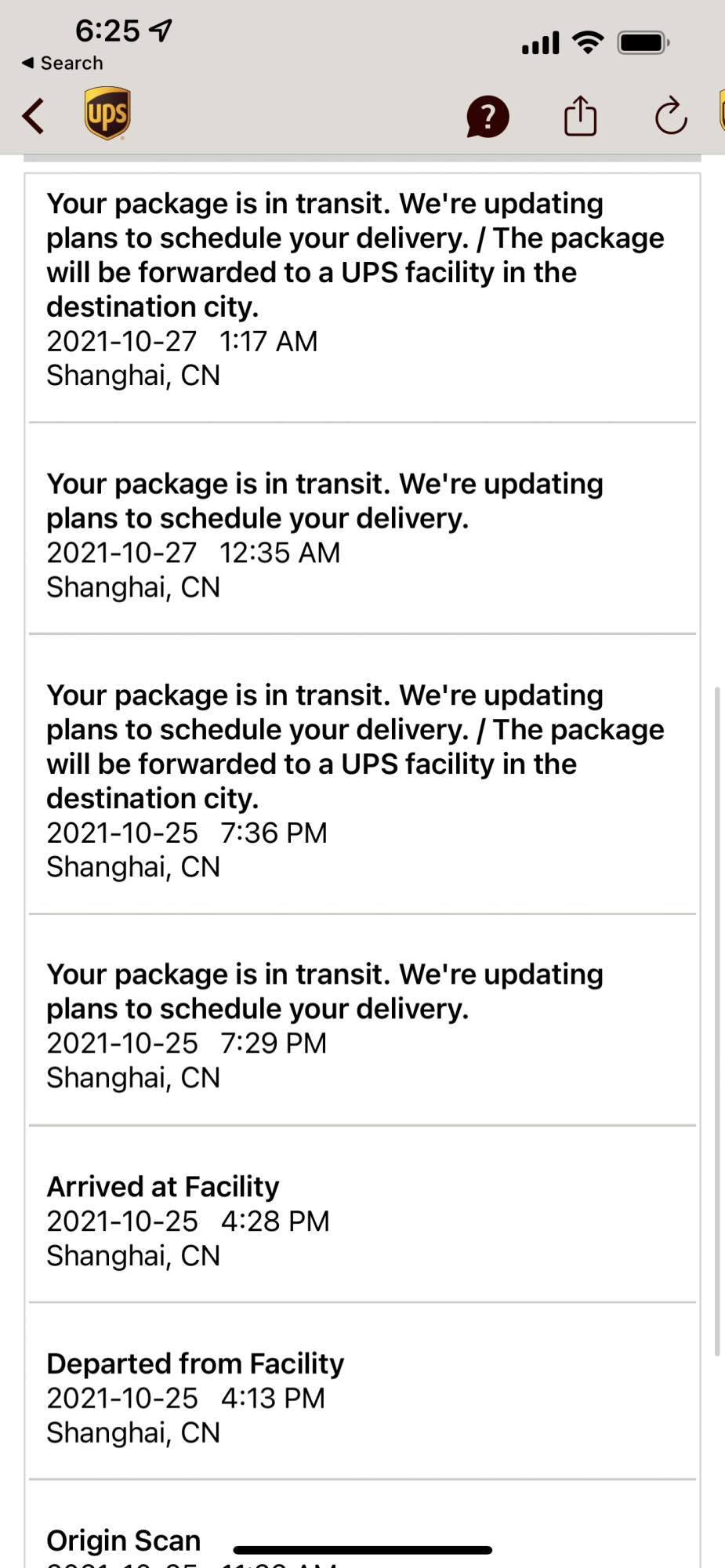Select the 7:36 PM forwarded package entry
The image size is (725, 1568).
[362, 781]
